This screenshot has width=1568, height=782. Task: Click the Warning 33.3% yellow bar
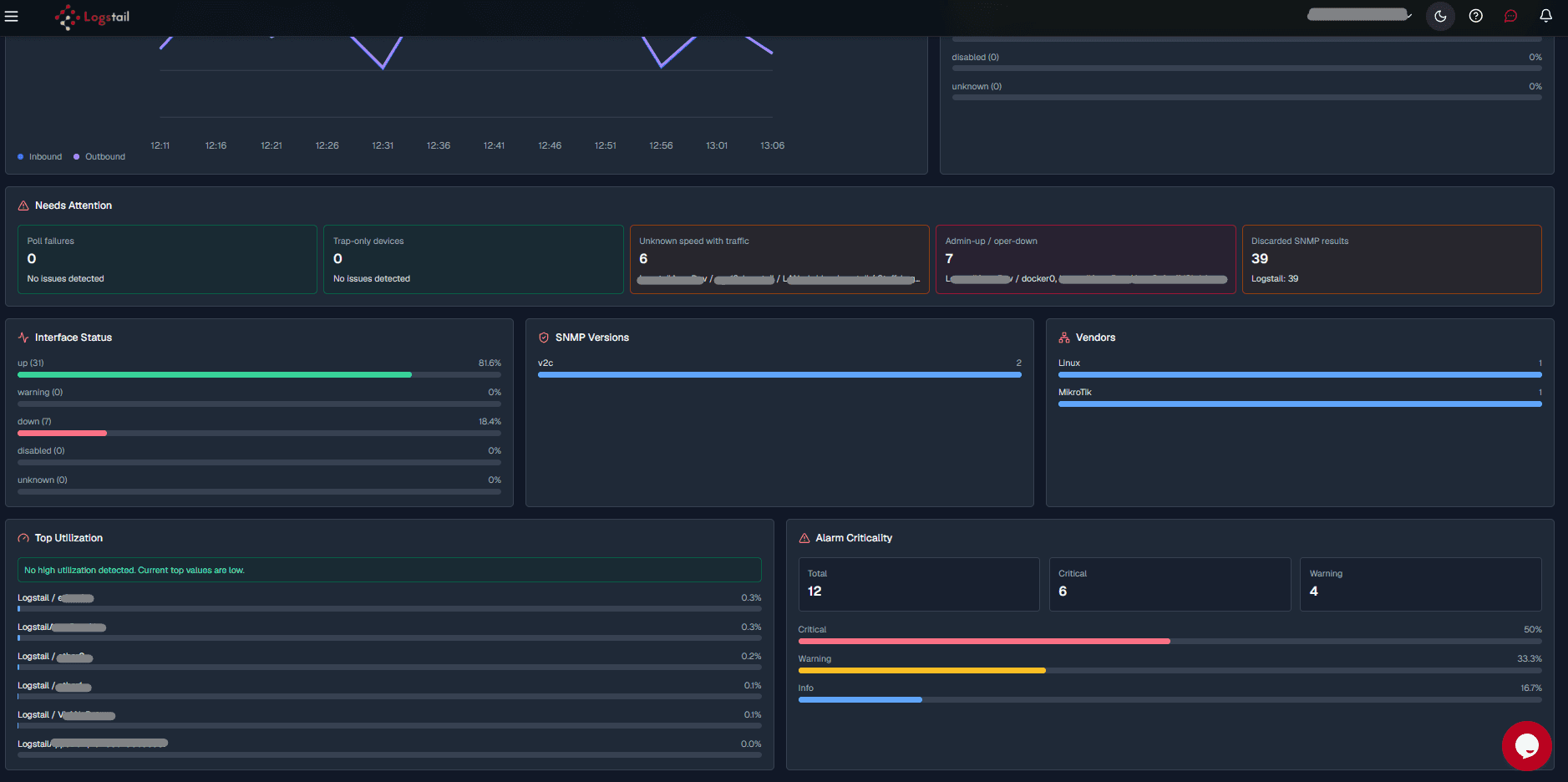coord(922,671)
